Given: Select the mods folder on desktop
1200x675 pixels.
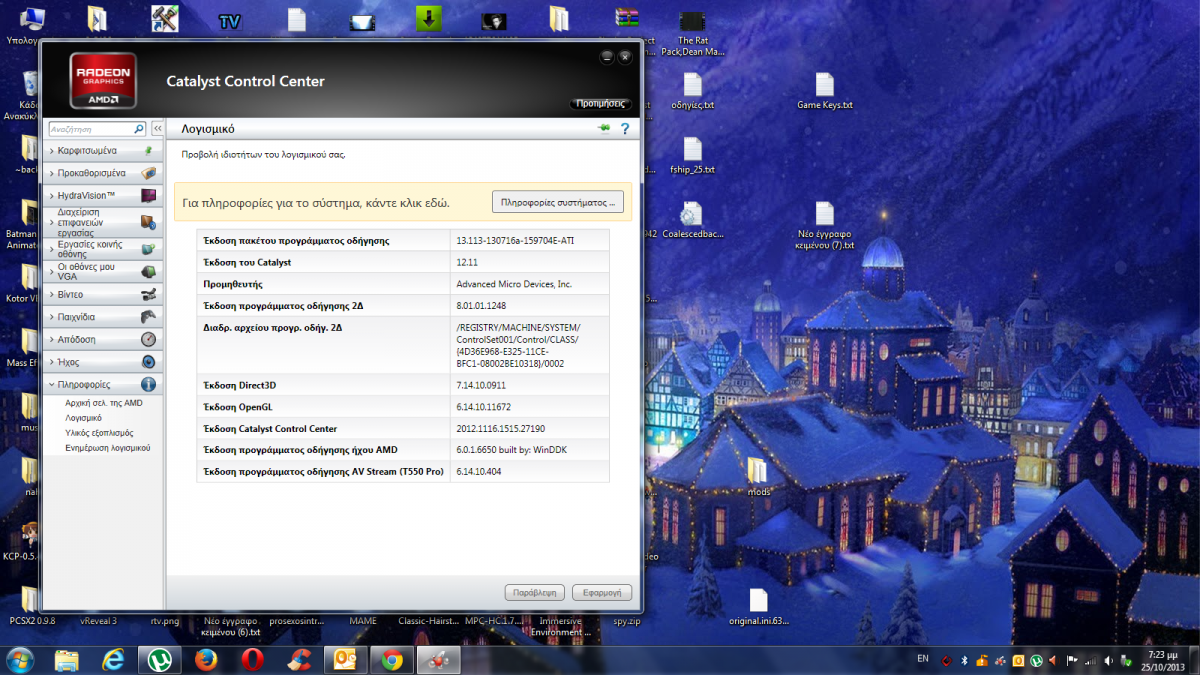Looking at the screenshot, I should coord(757,478).
